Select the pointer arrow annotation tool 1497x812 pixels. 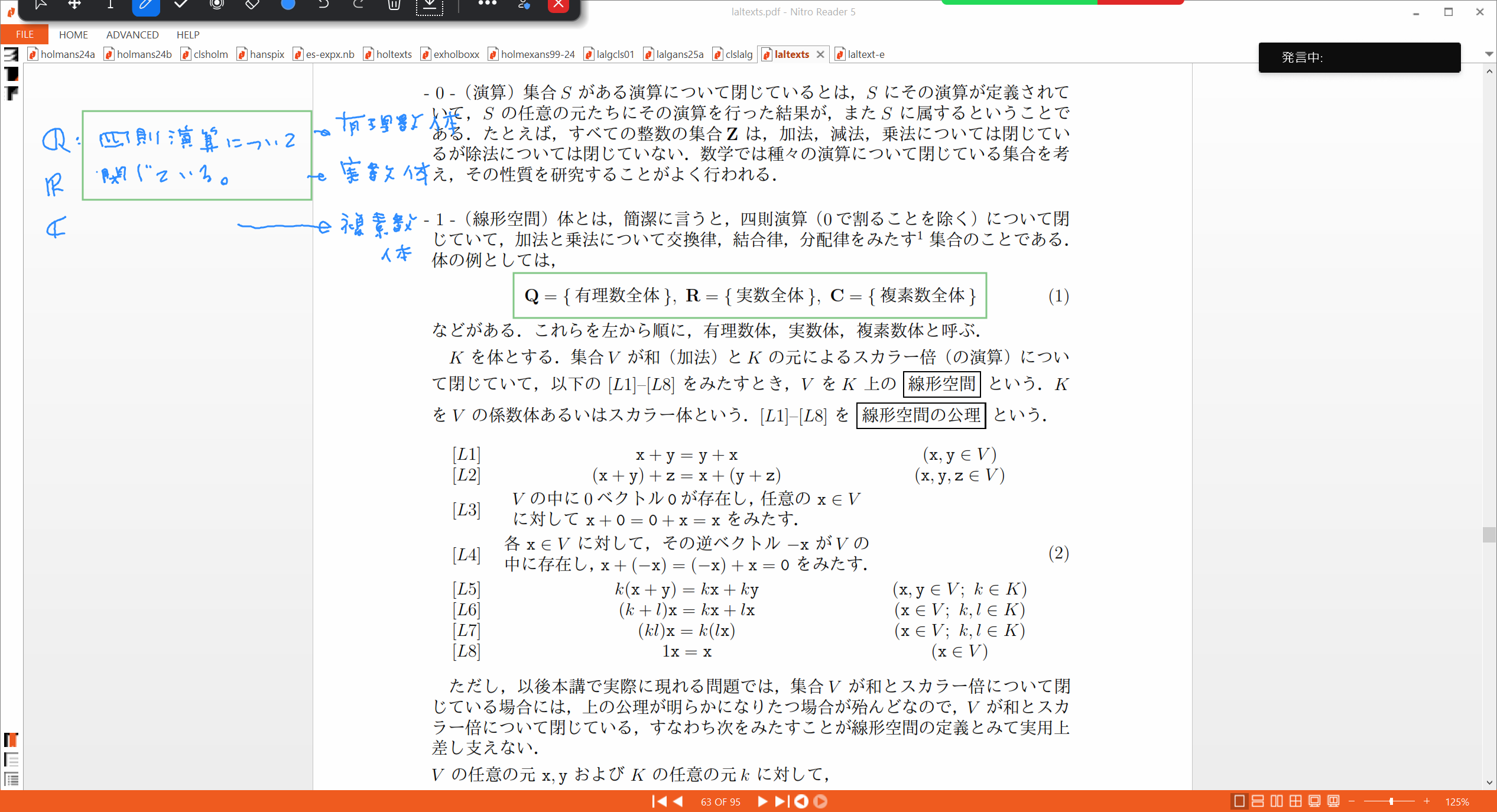(x=40, y=5)
